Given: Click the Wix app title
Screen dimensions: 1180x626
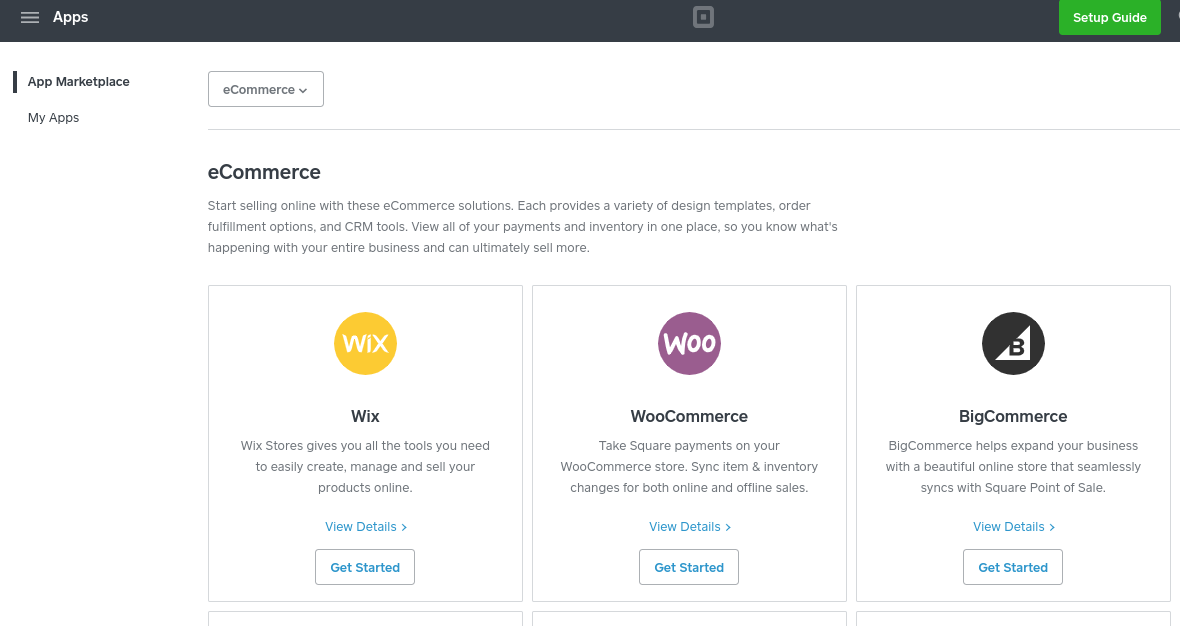Looking at the screenshot, I should 365,416.
